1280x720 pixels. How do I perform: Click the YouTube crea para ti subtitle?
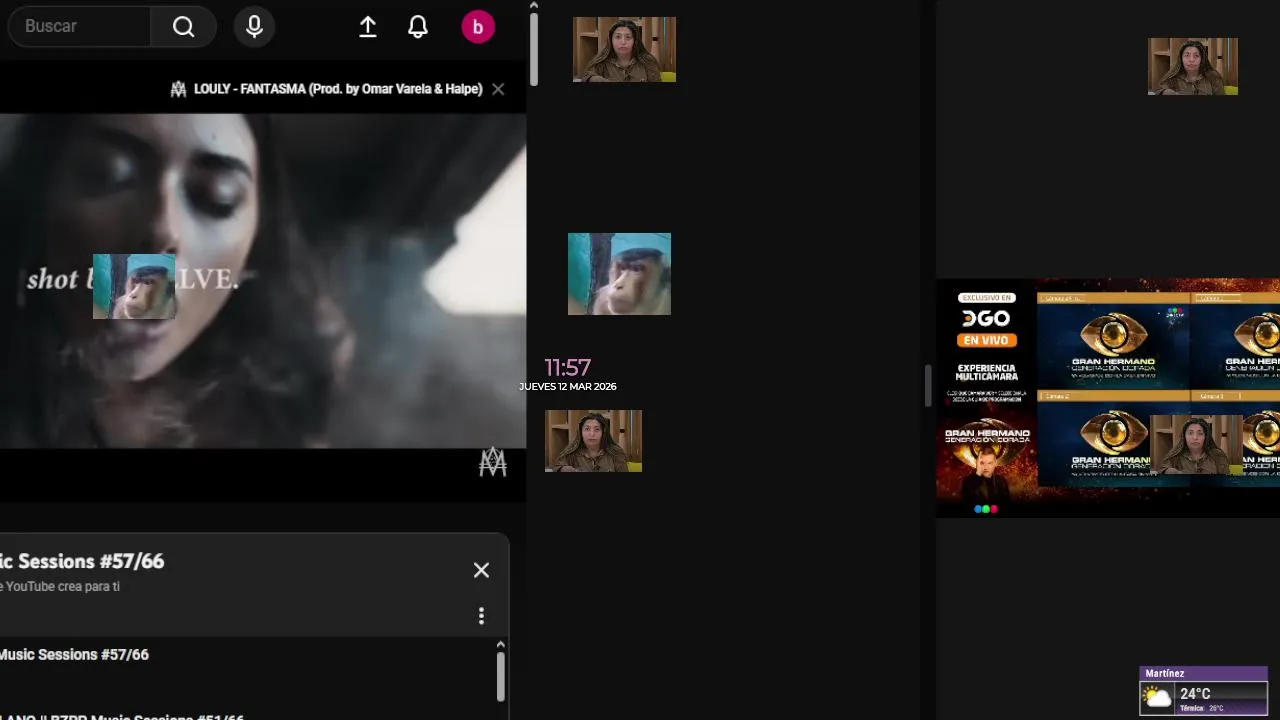[x=60, y=587]
